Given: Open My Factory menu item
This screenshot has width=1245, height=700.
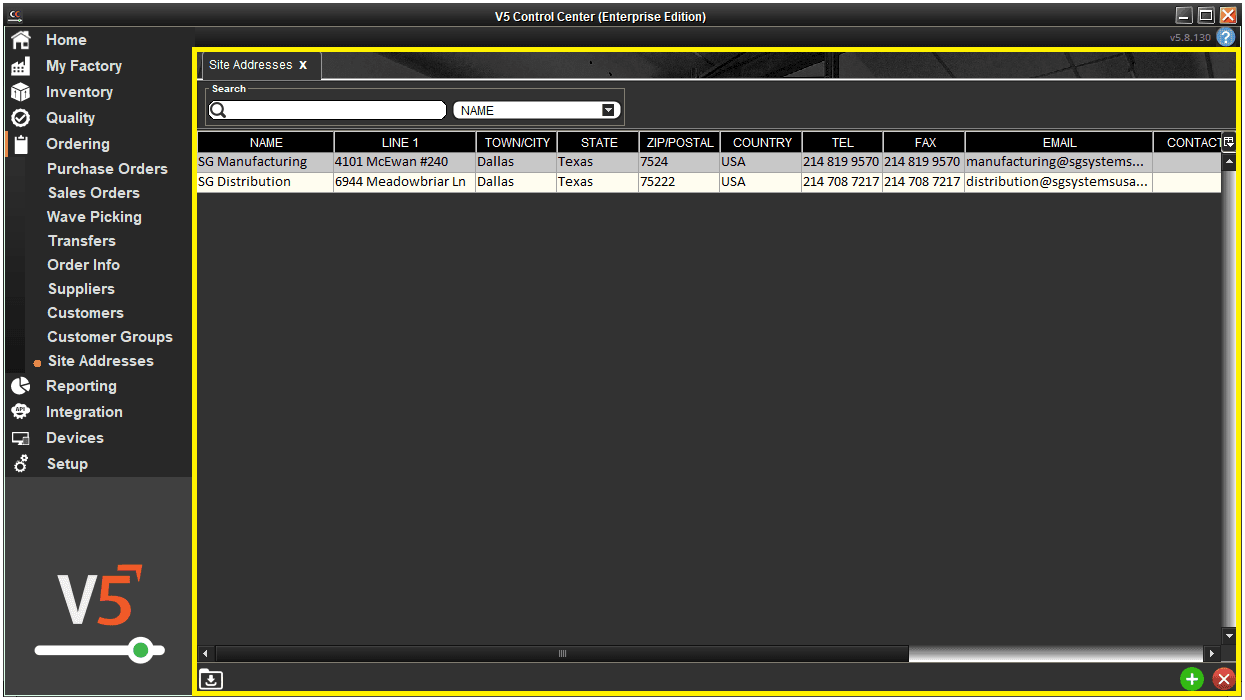Looking at the screenshot, I should click(x=84, y=66).
